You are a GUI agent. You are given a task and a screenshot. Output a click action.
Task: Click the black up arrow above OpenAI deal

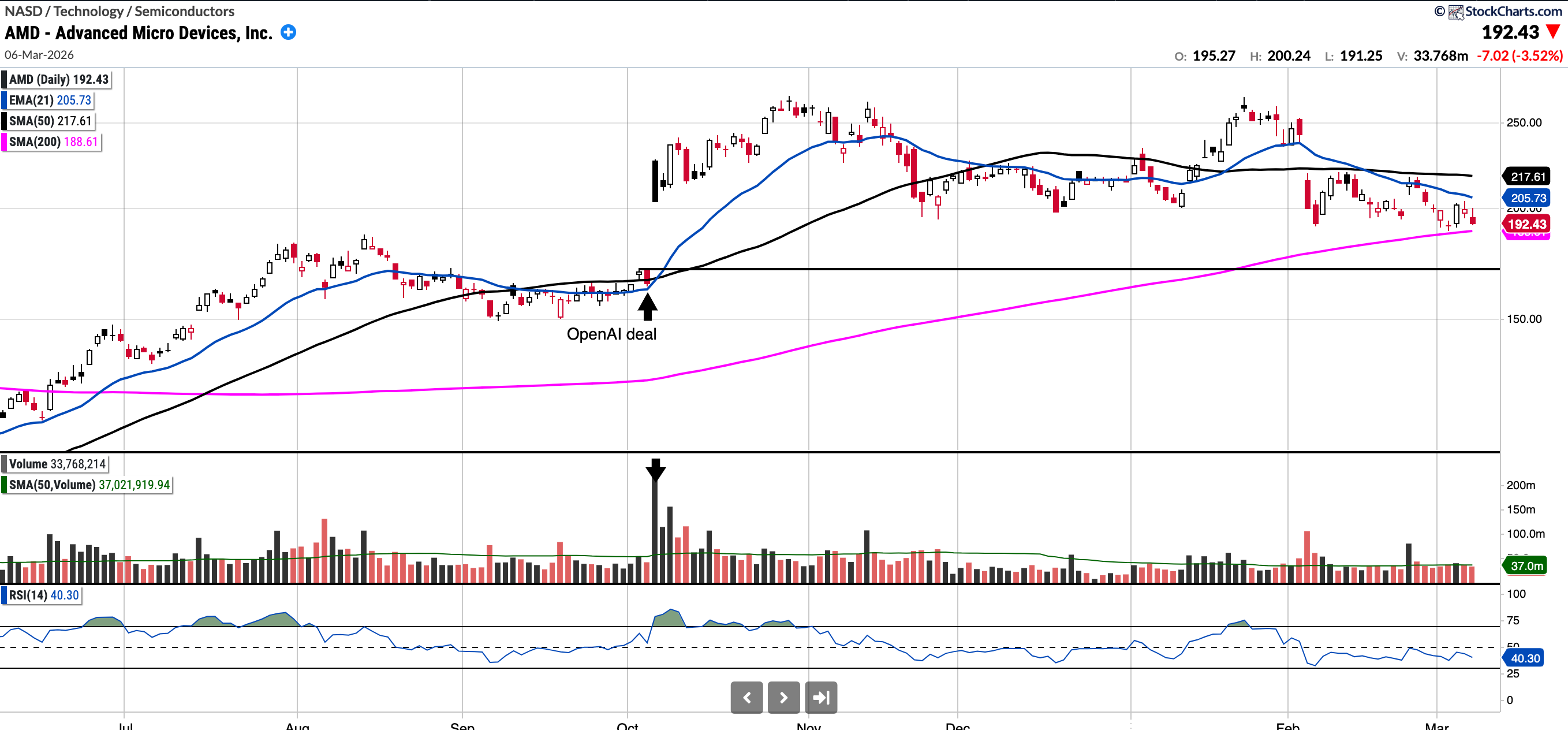[x=647, y=306]
